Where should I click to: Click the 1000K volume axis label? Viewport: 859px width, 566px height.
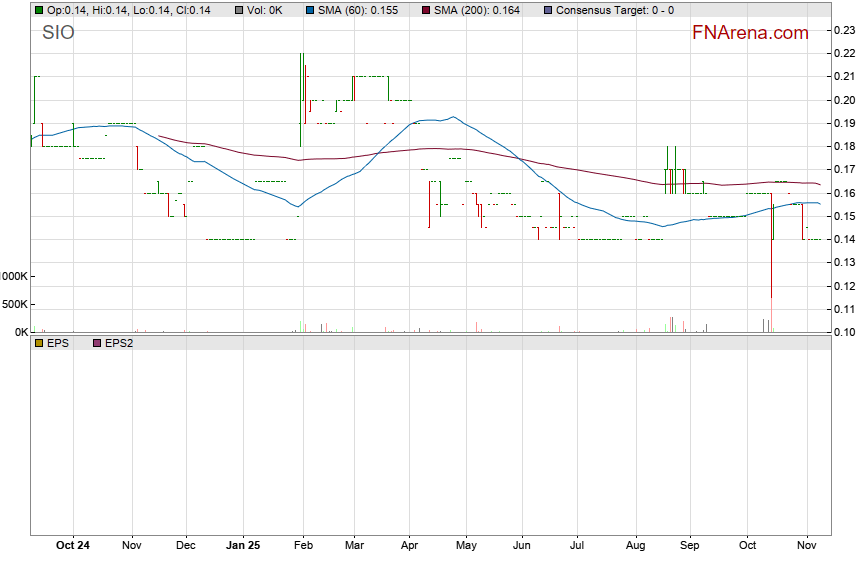point(14,276)
